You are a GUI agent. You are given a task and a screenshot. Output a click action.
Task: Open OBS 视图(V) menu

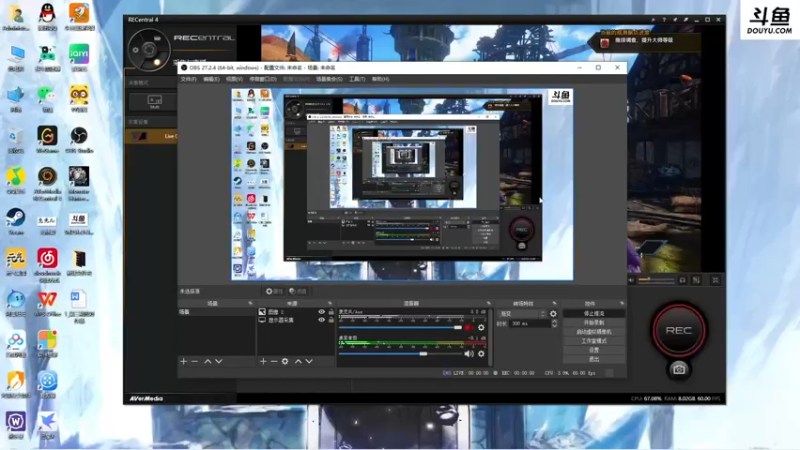click(234, 79)
